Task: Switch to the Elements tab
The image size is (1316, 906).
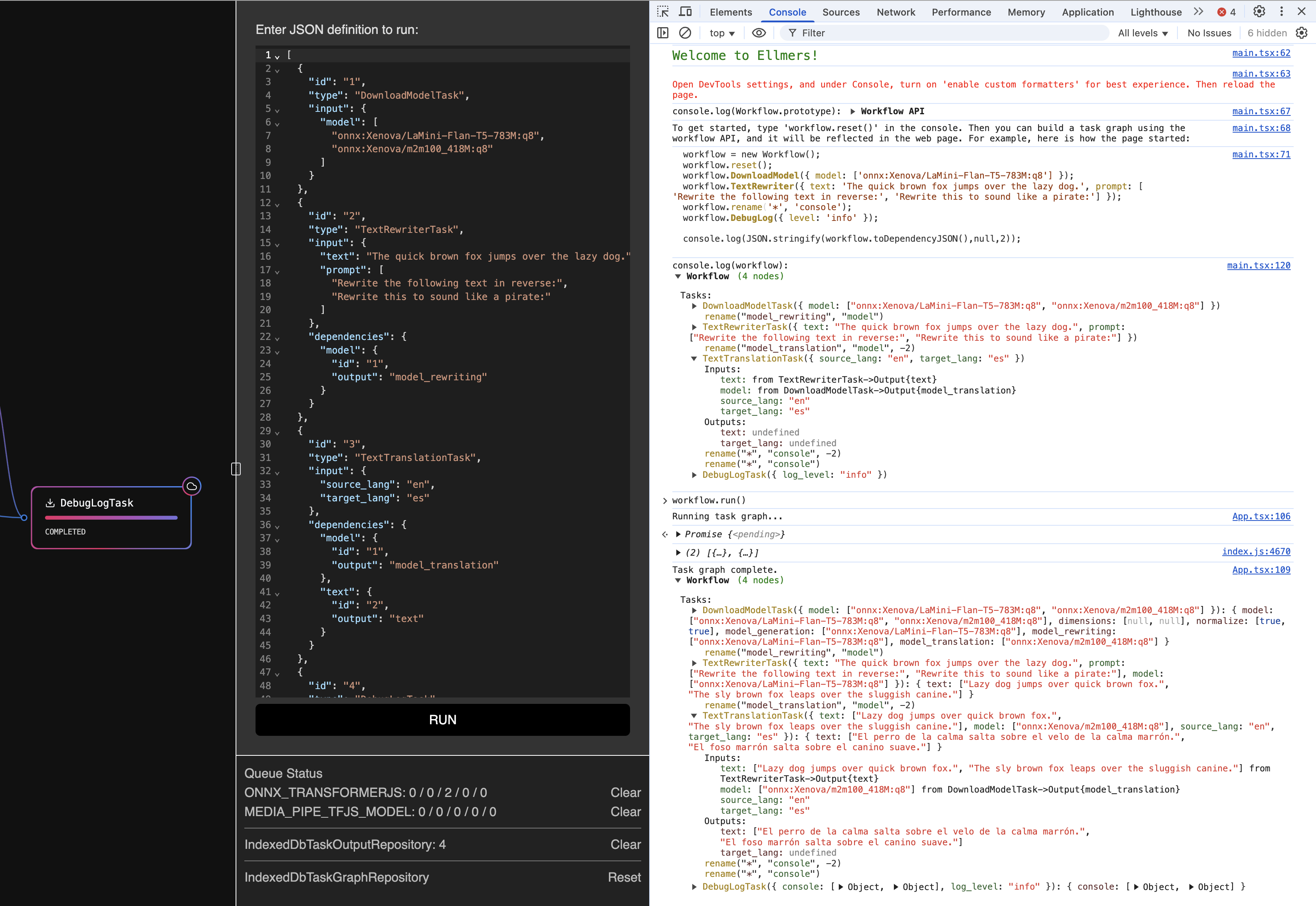Action: click(x=731, y=12)
